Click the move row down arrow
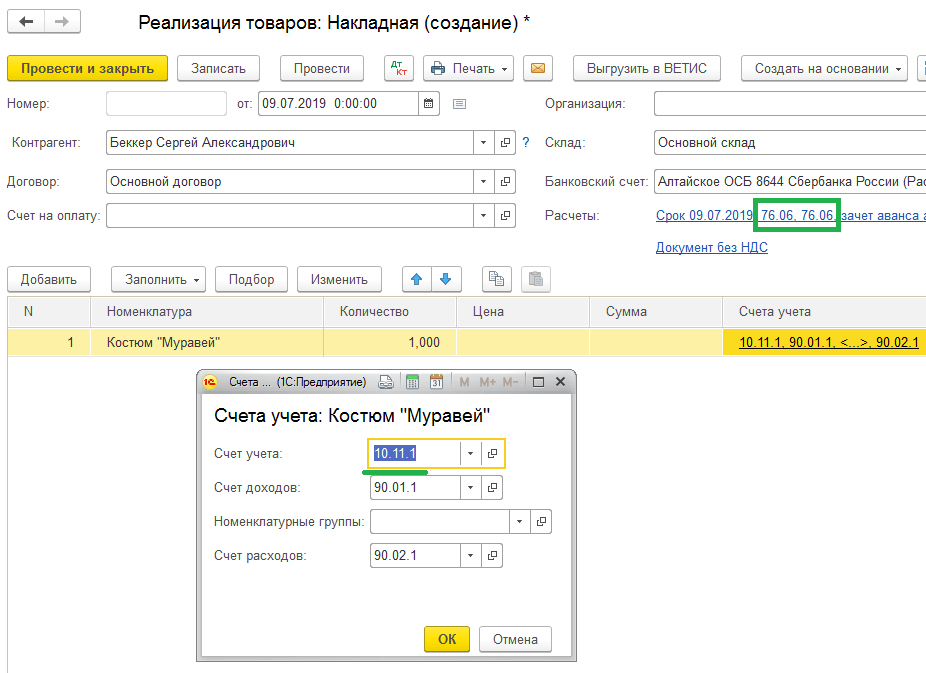926x673 pixels. [445, 279]
